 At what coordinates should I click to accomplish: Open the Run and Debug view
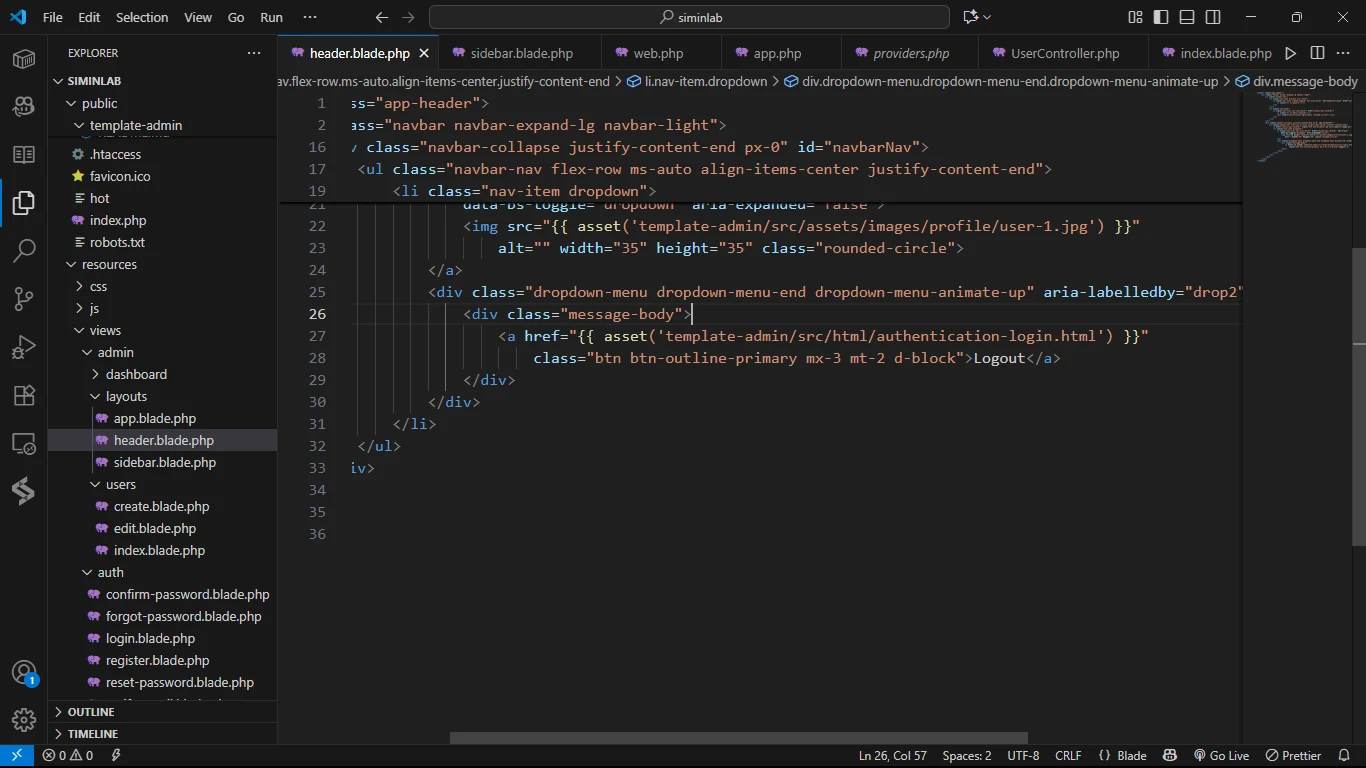click(x=24, y=347)
